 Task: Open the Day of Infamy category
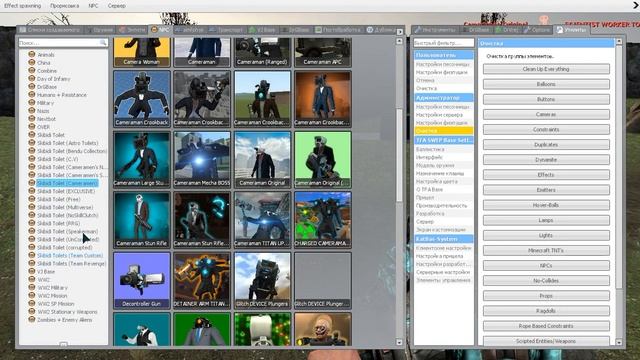point(53,79)
